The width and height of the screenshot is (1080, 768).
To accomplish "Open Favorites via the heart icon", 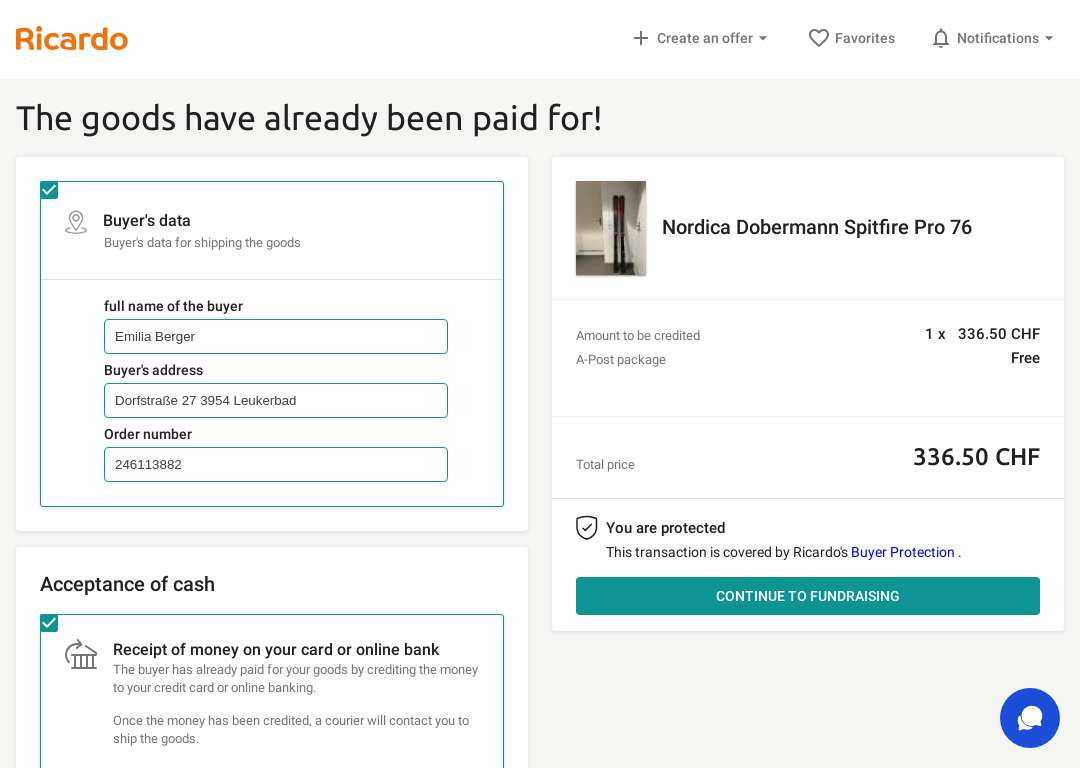I will tap(818, 38).
